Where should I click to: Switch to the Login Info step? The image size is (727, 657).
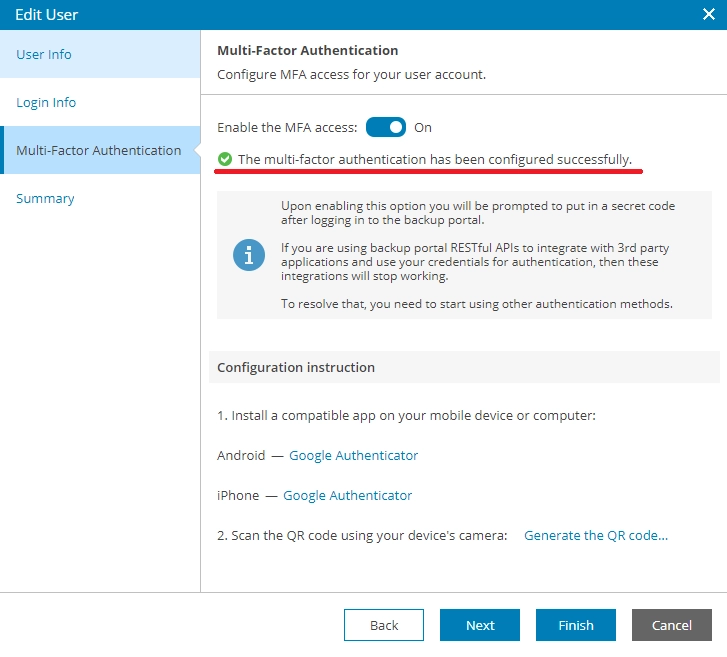point(46,102)
